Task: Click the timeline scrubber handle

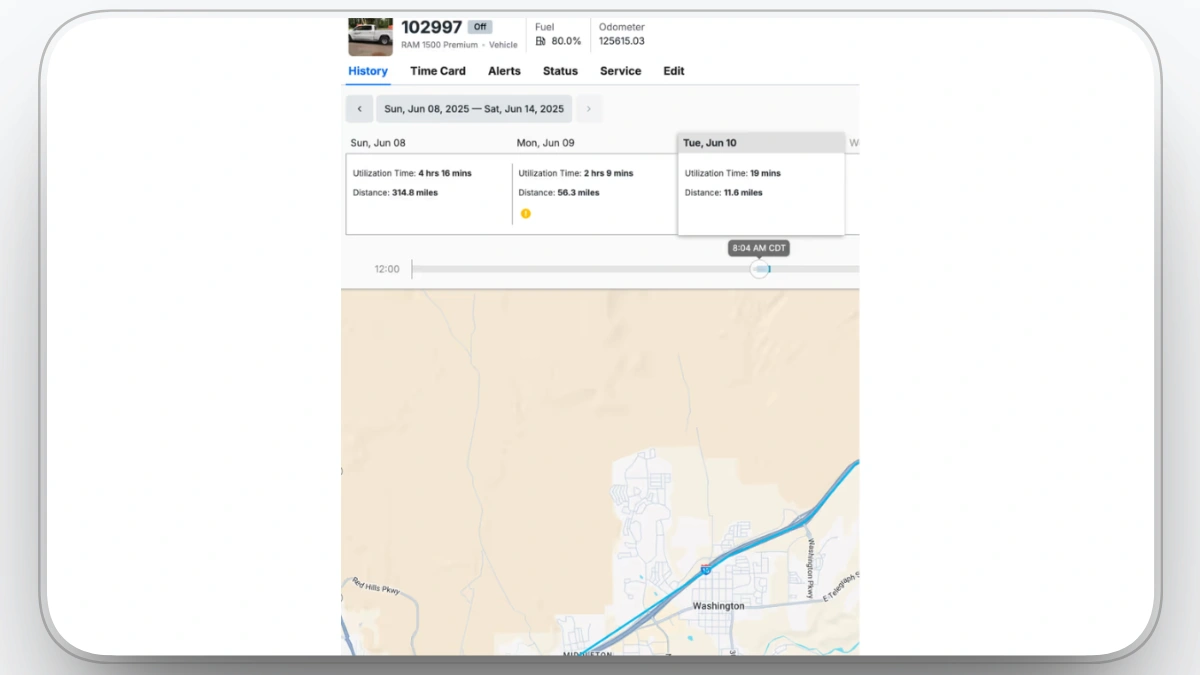Action: coord(760,269)
